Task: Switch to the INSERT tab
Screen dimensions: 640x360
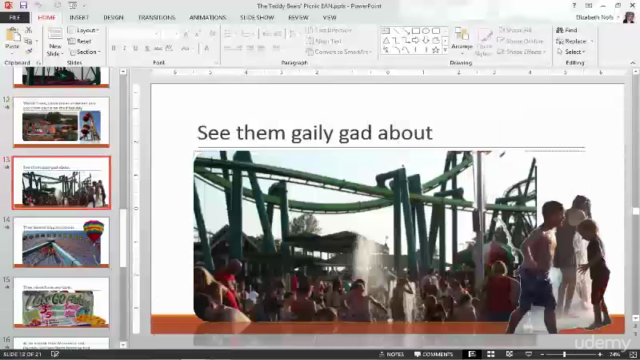Action: pyautogui.click(x=79, y=18)
